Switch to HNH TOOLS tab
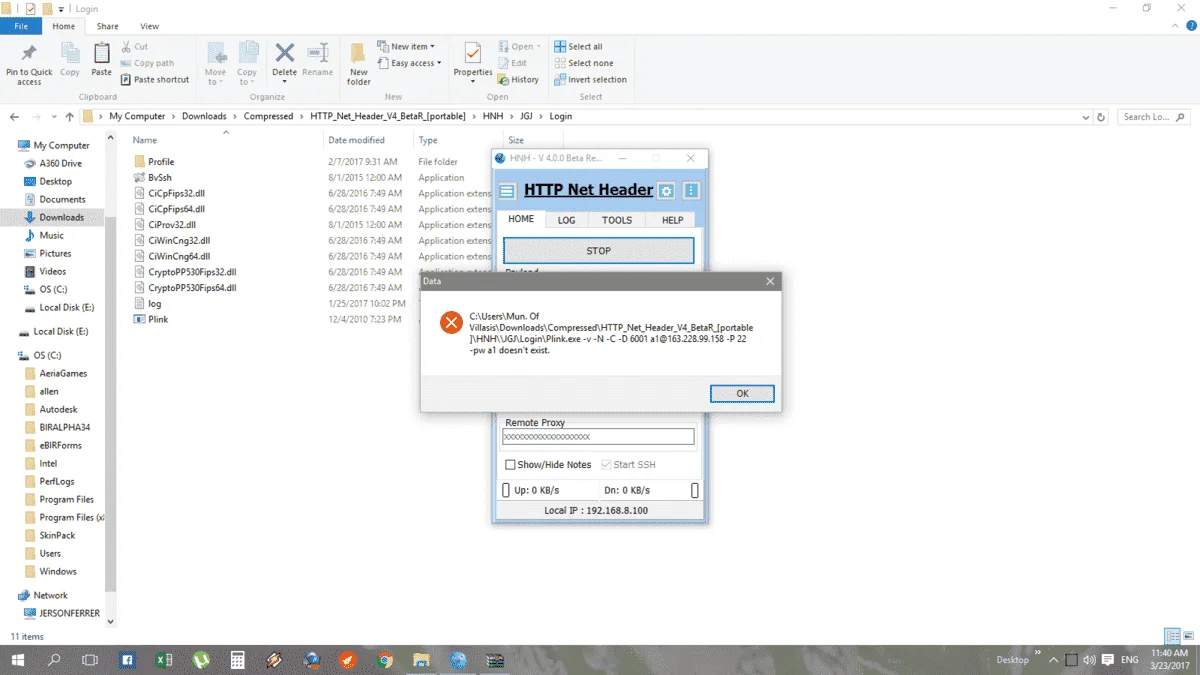Viewport: 1200px width, 675px height. [x=617, y=220]
